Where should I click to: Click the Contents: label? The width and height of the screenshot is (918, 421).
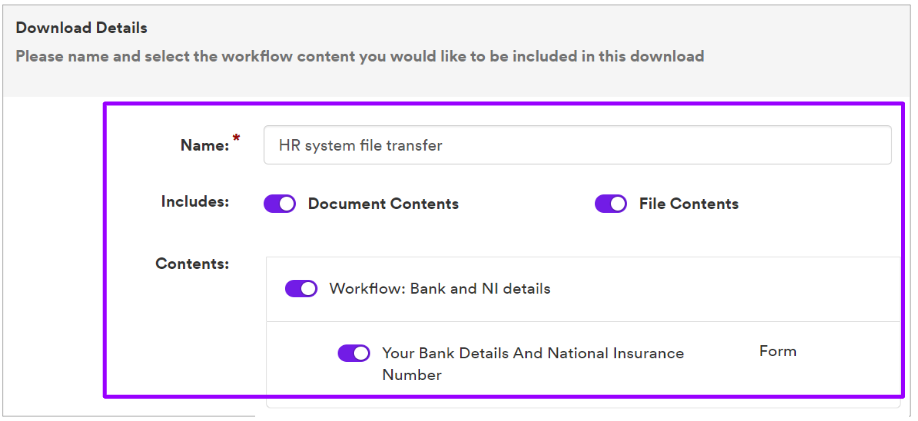192,264
